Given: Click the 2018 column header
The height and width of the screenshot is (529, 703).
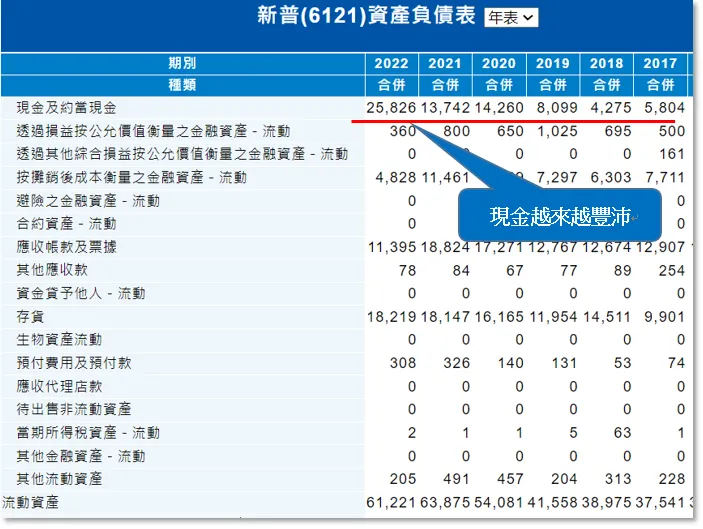Looking at the screenshot, I should point(607,64).
